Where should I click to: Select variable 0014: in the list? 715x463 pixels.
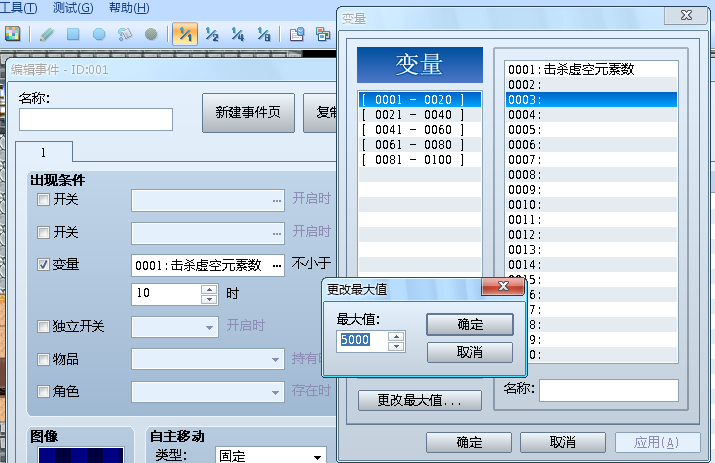(591, 265)
